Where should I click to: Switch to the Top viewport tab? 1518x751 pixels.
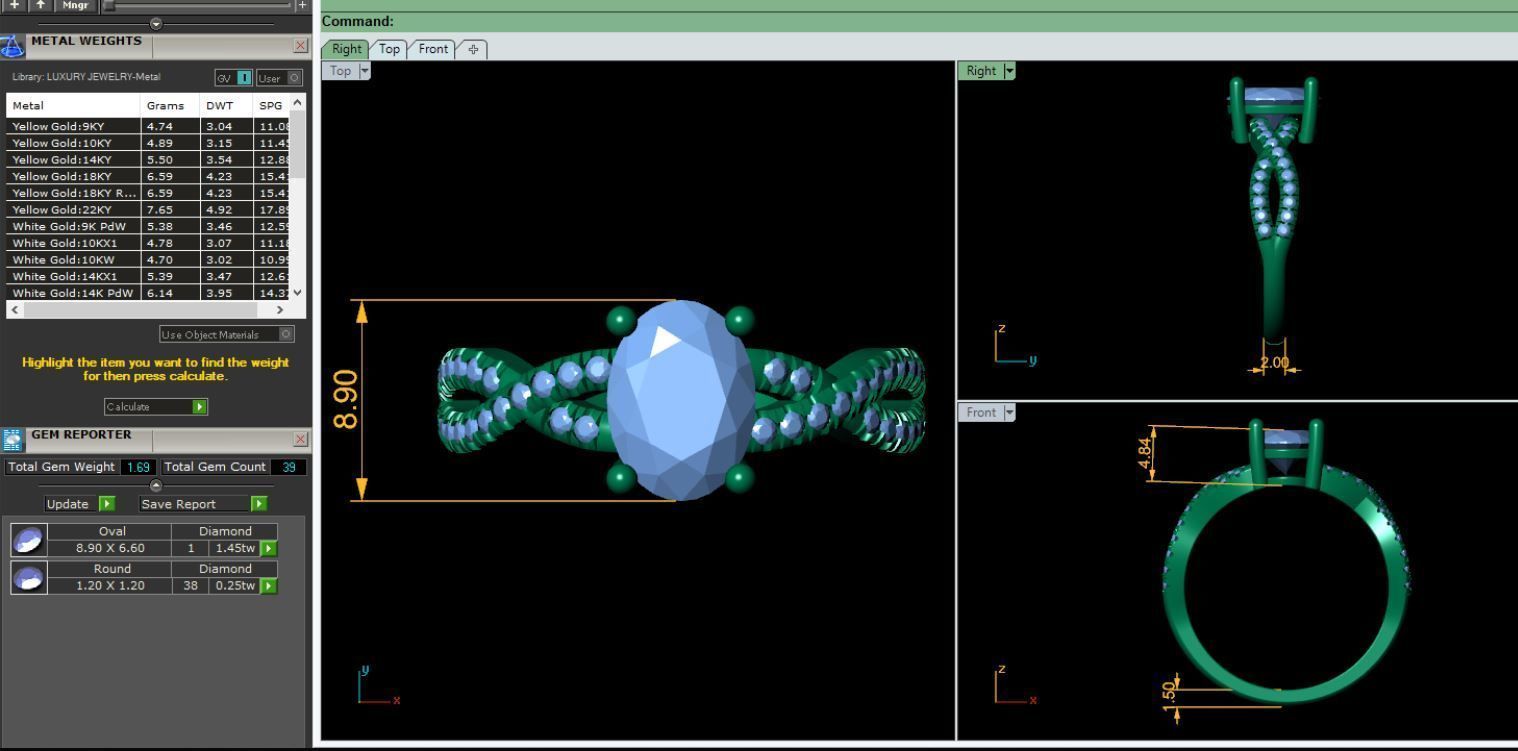point(389,49)
